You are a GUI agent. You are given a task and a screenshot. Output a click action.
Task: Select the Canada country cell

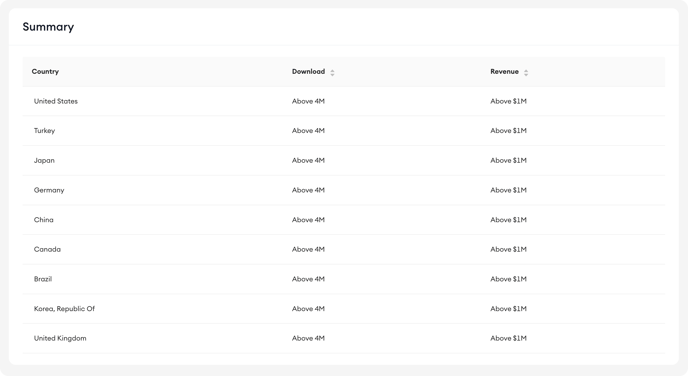[47, 249]
